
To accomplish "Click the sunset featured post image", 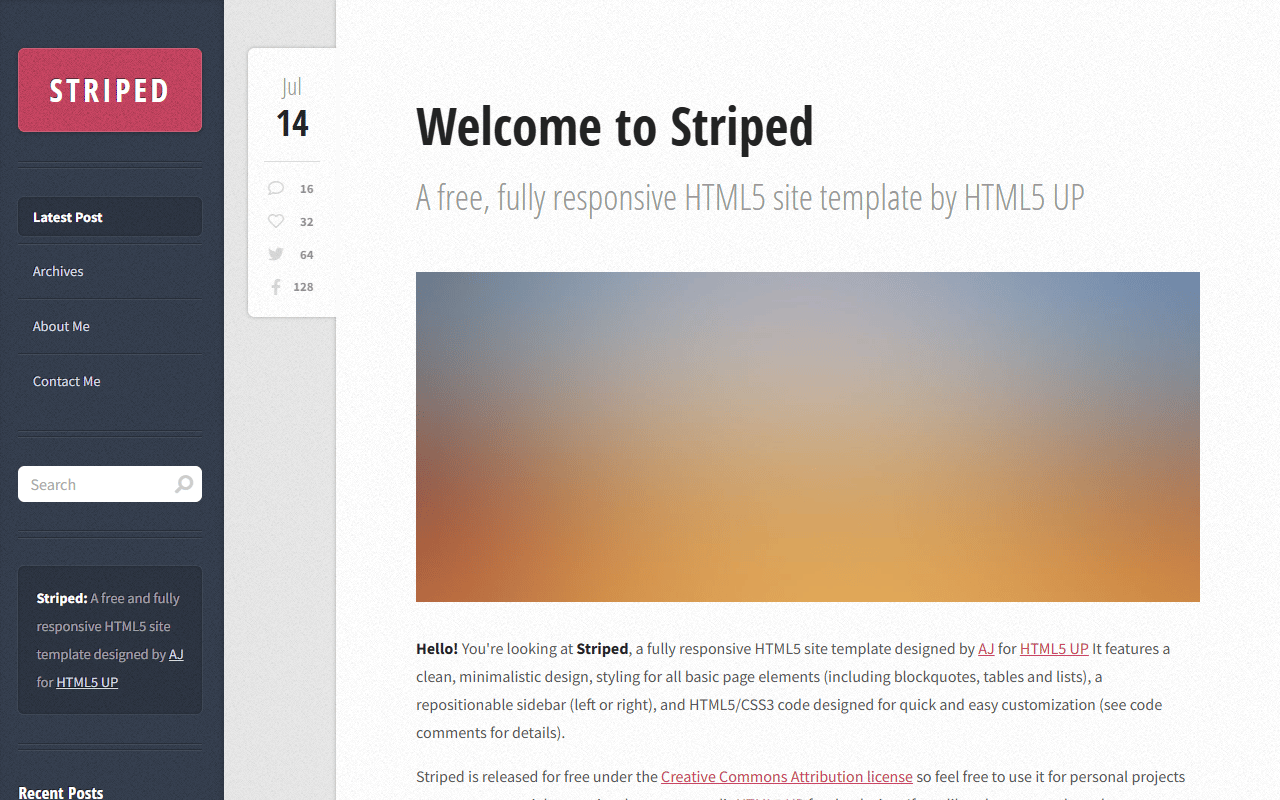I will [808, 437].
